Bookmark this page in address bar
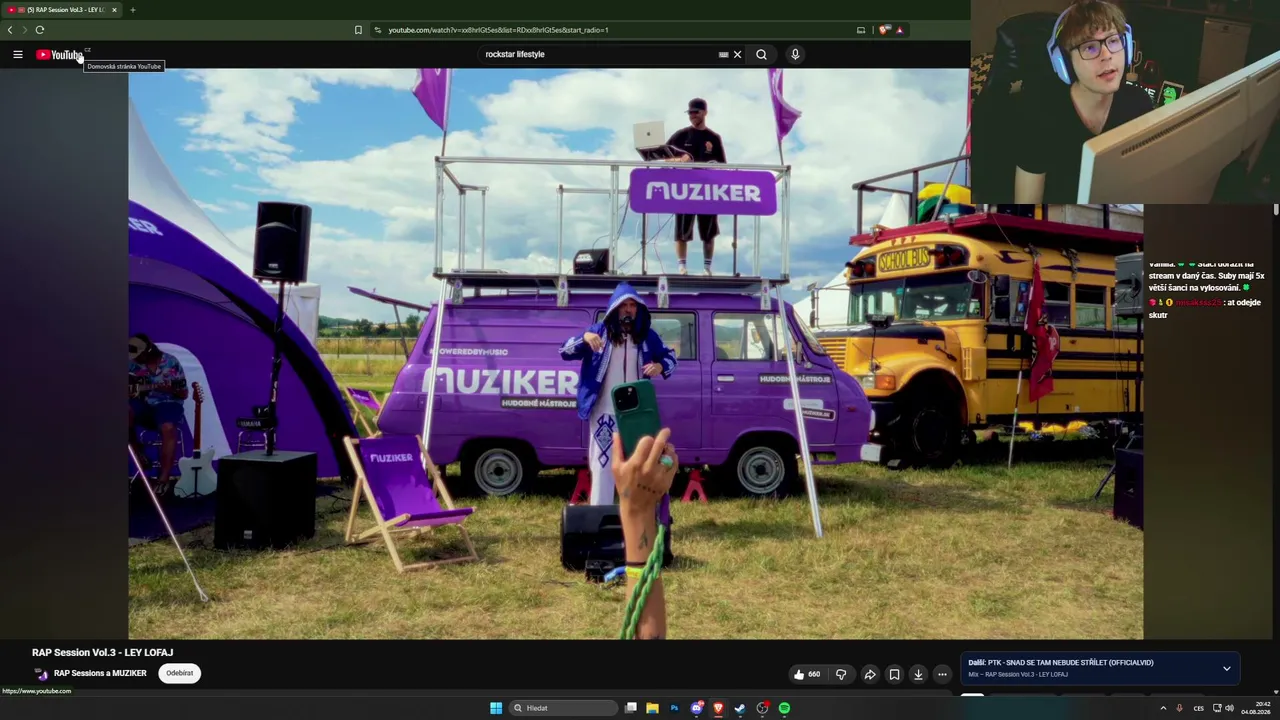Viewport: 1280px width, 720px height. tap(358, 30)
